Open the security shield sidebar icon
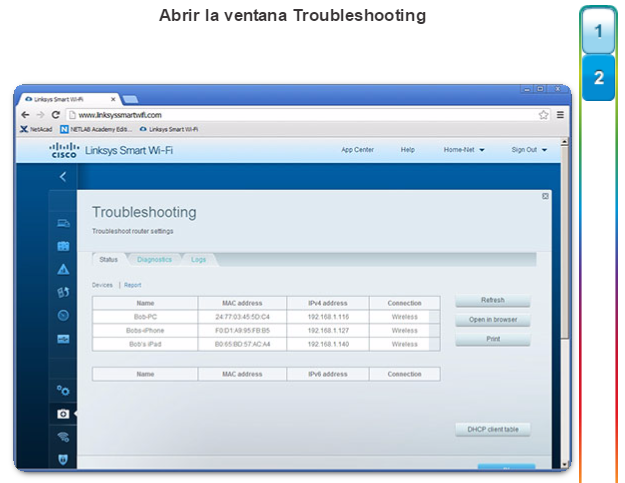 pos(63,459)
